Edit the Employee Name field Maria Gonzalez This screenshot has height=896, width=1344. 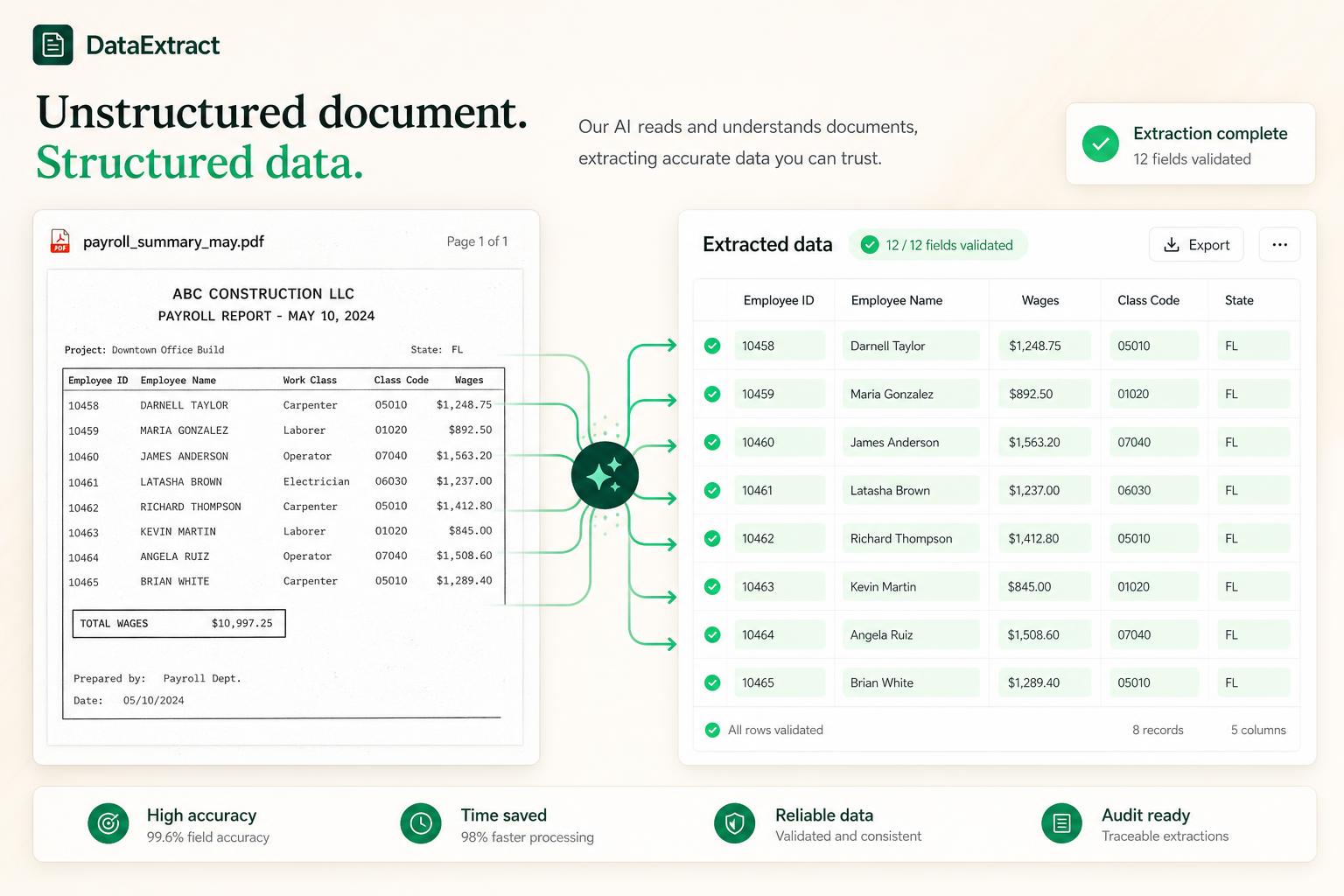910,394
